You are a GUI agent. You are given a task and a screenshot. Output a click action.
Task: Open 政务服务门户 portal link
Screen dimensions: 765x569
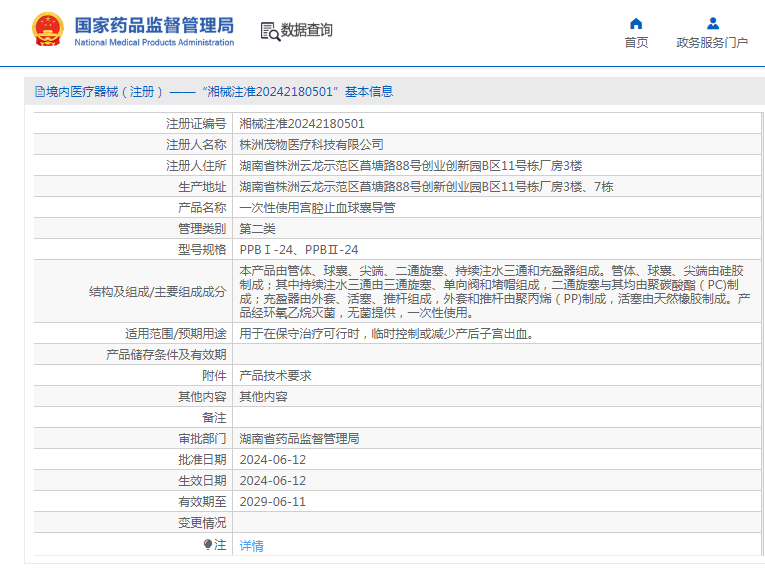pos(712,43)
